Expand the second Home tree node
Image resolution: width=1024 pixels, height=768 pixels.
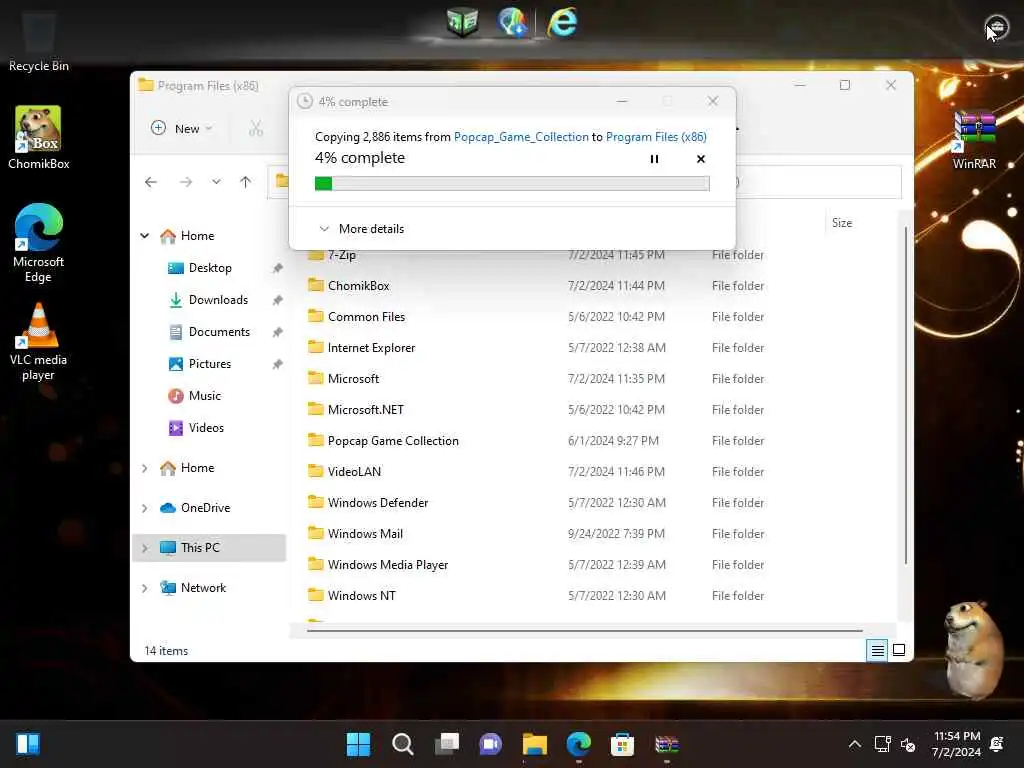[144, 468]
